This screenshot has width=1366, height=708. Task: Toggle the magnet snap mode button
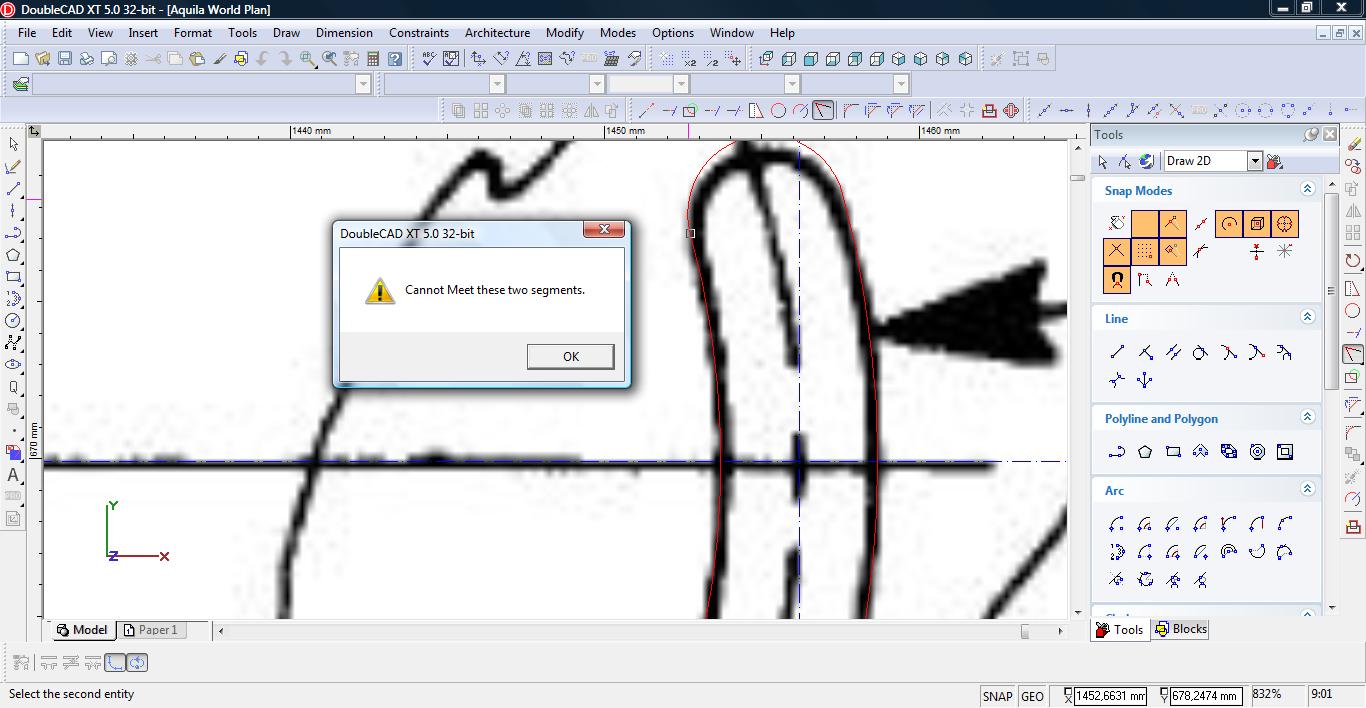pyautogui.click(x=1117, y=280)
